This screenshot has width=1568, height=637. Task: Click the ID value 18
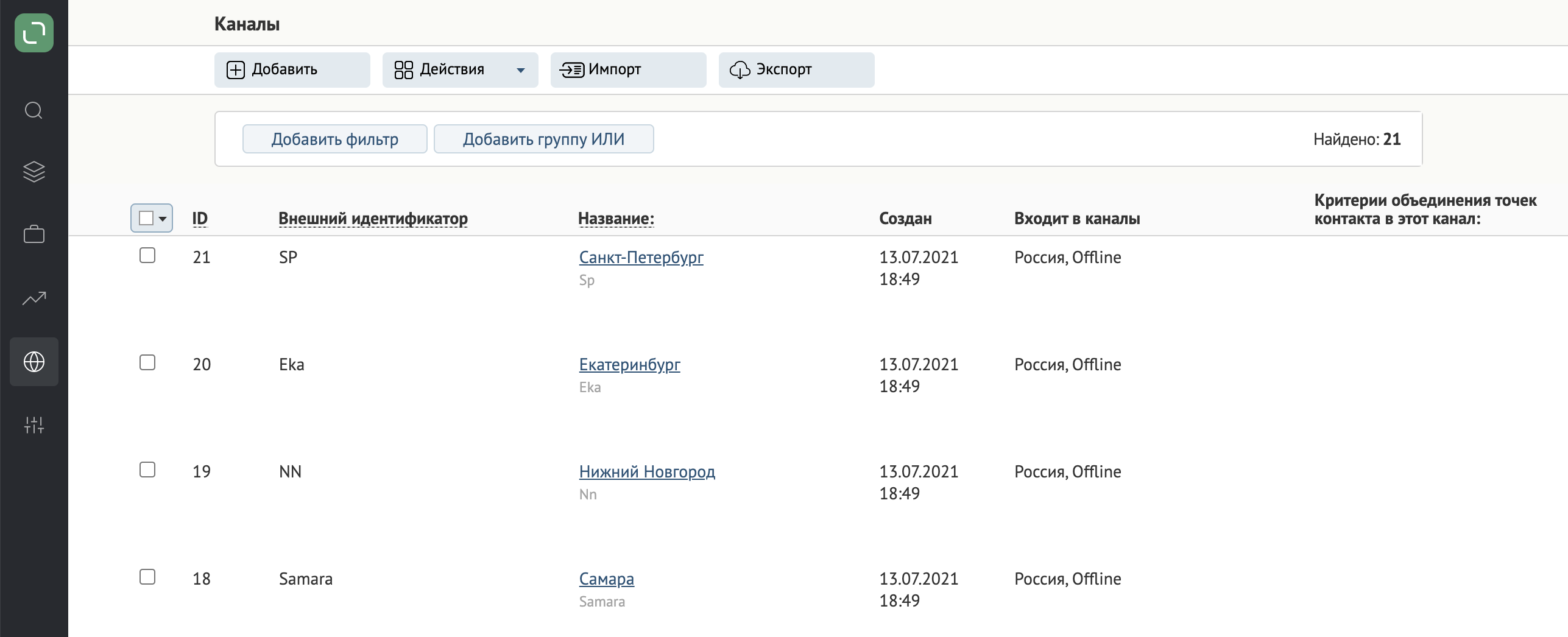tap(202, 579)
